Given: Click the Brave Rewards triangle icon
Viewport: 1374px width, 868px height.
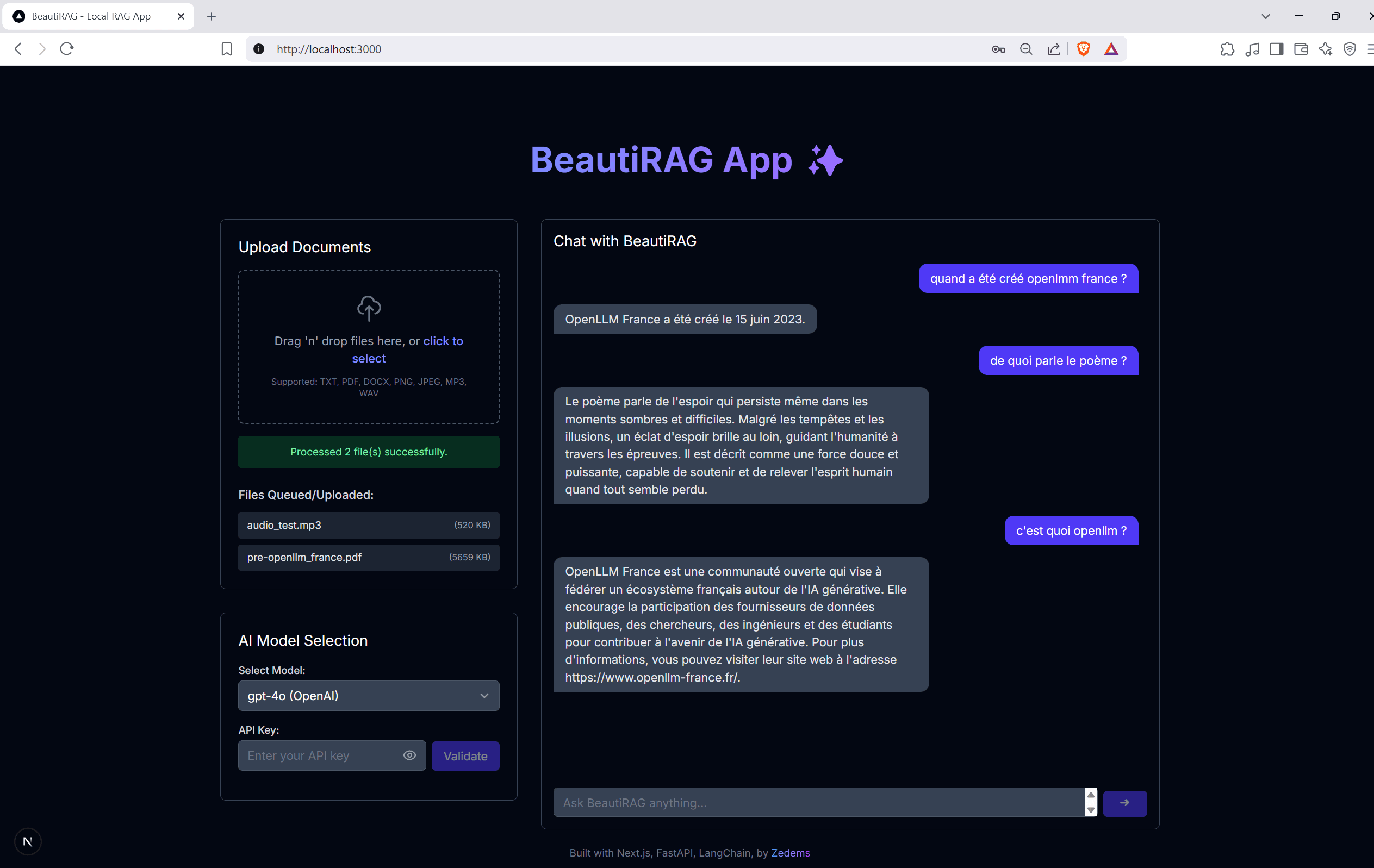Looking at the screenshot, I should point(1111,49).
